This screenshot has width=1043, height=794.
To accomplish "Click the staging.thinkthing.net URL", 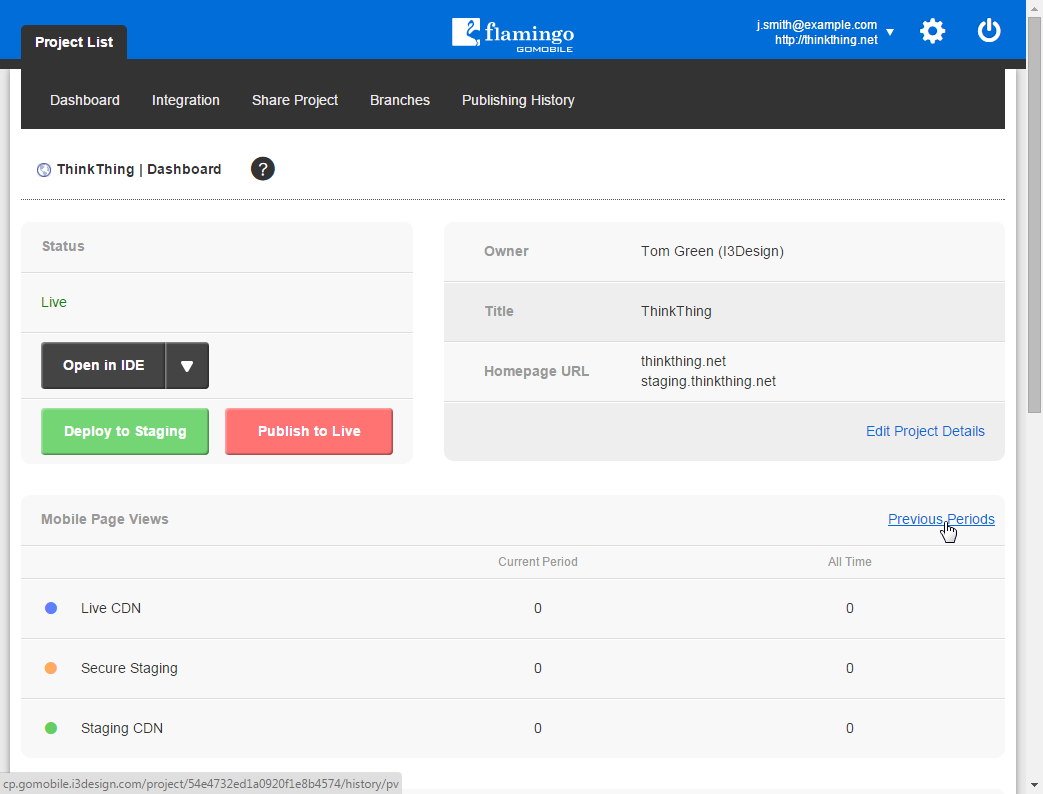I will (708, 381).
